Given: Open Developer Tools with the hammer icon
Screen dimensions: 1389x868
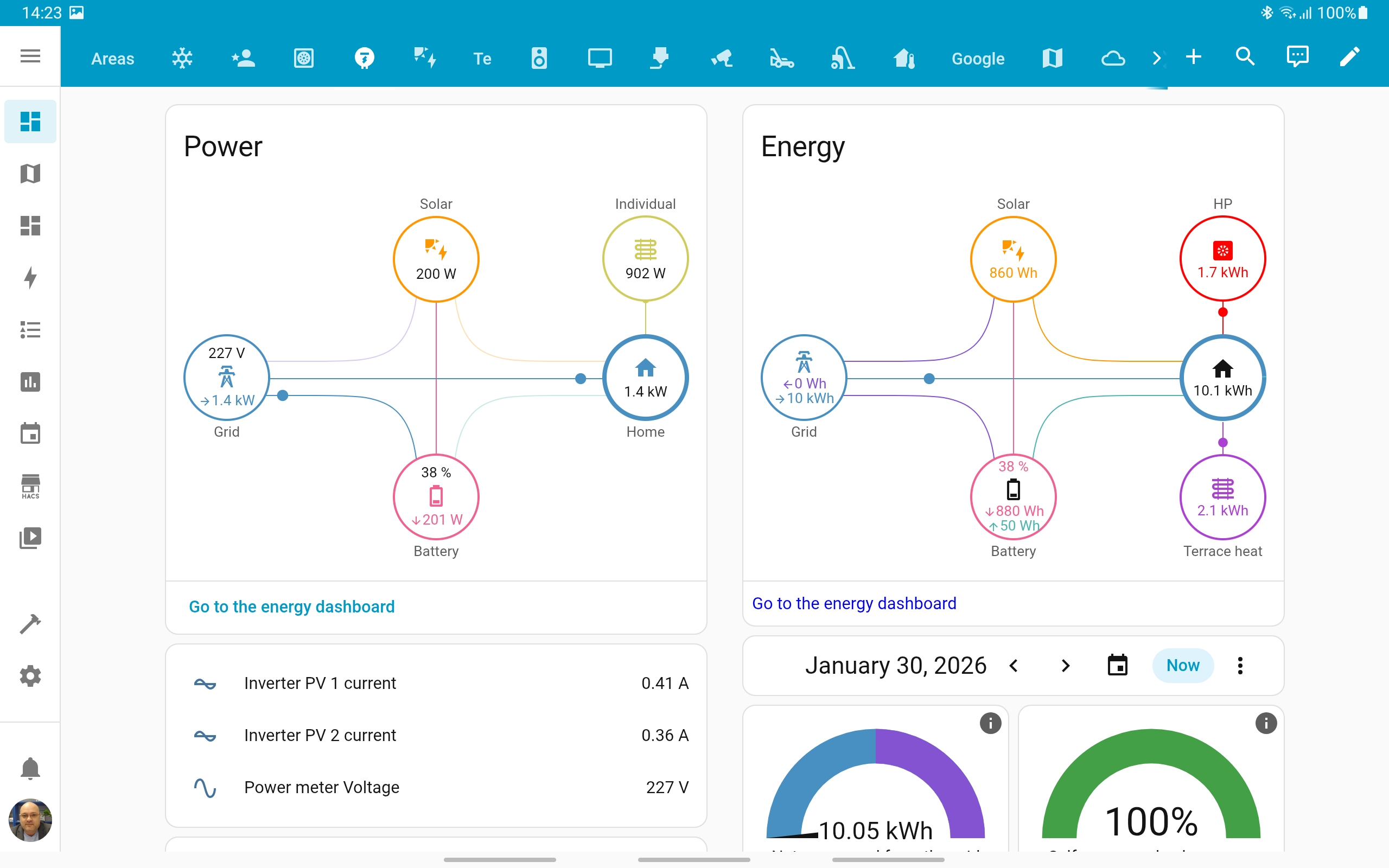Looking at the screenshot, I should 30,623.
